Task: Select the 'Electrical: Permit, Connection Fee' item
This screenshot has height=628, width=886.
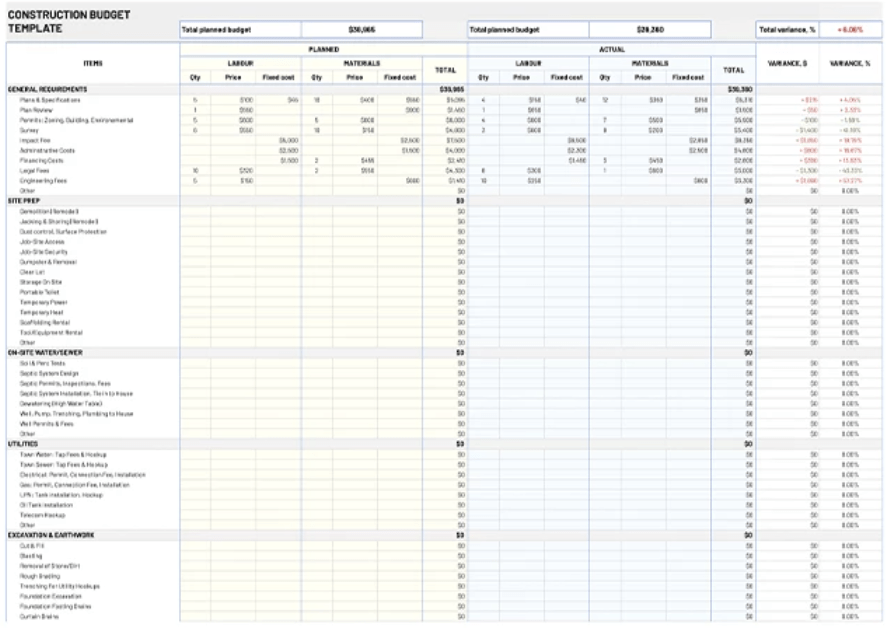Action: [82, 475]
